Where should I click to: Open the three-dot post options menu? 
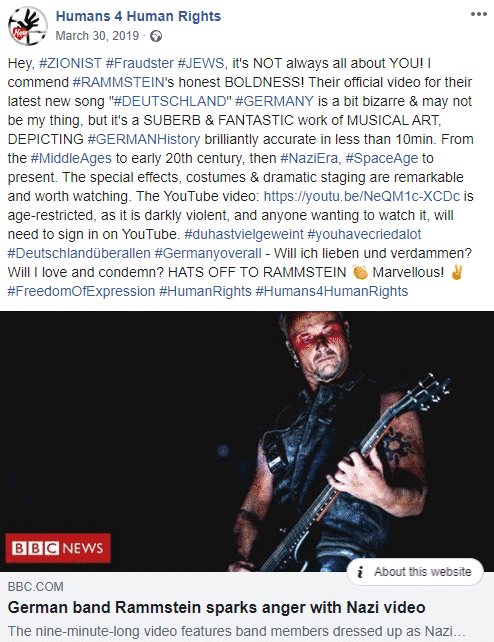click(478, 14)
